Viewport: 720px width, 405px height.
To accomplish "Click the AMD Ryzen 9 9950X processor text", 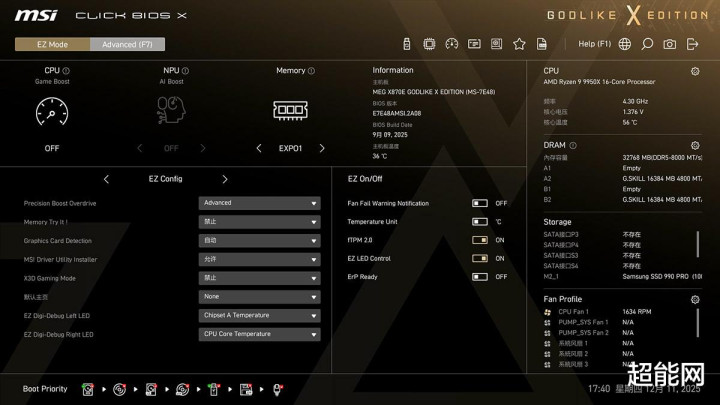I will tap(599, 82).
